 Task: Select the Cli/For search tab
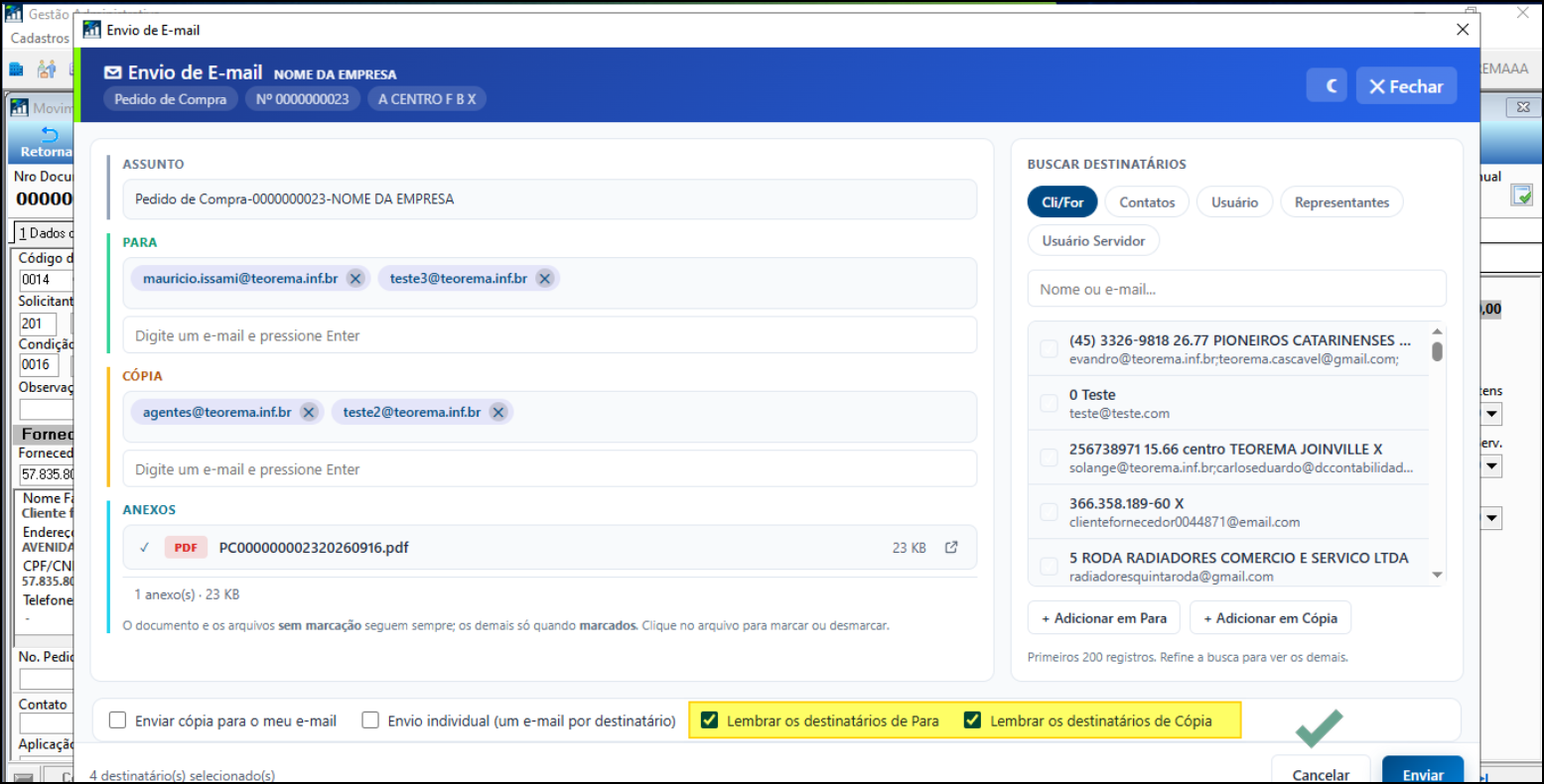point(1062,202)
